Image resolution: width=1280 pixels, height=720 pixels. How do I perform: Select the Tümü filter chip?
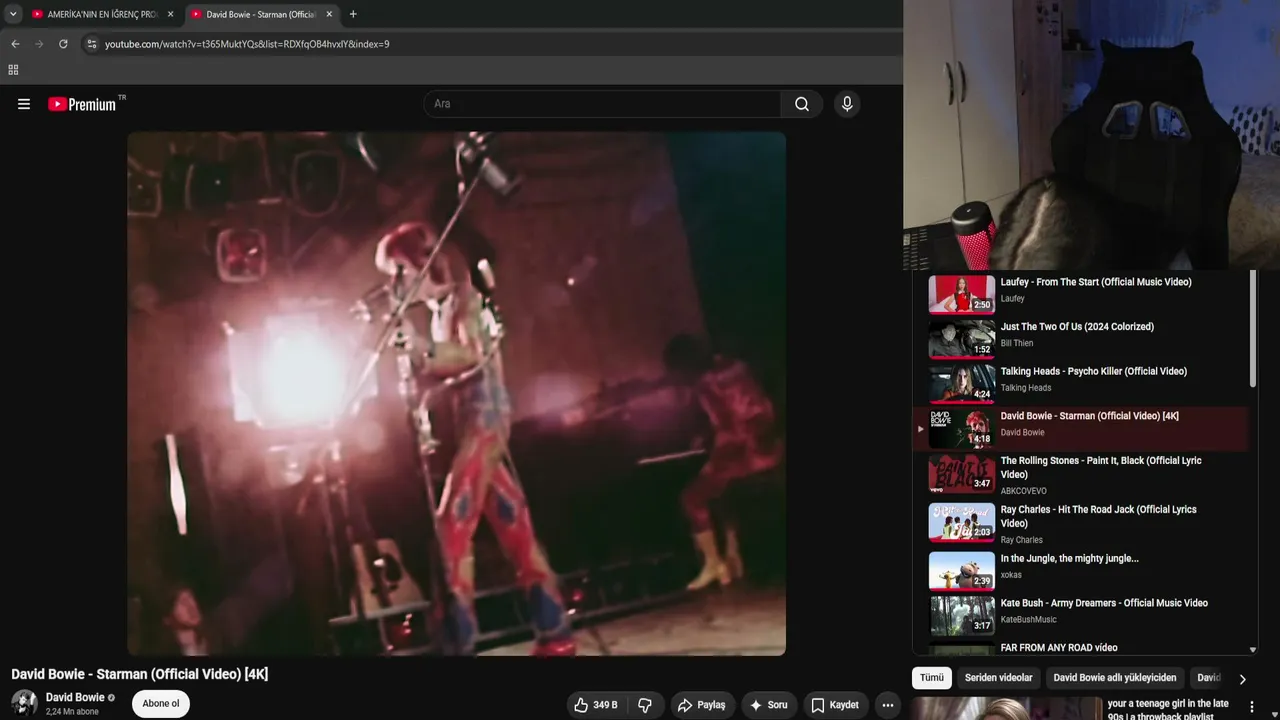[932, 678]
